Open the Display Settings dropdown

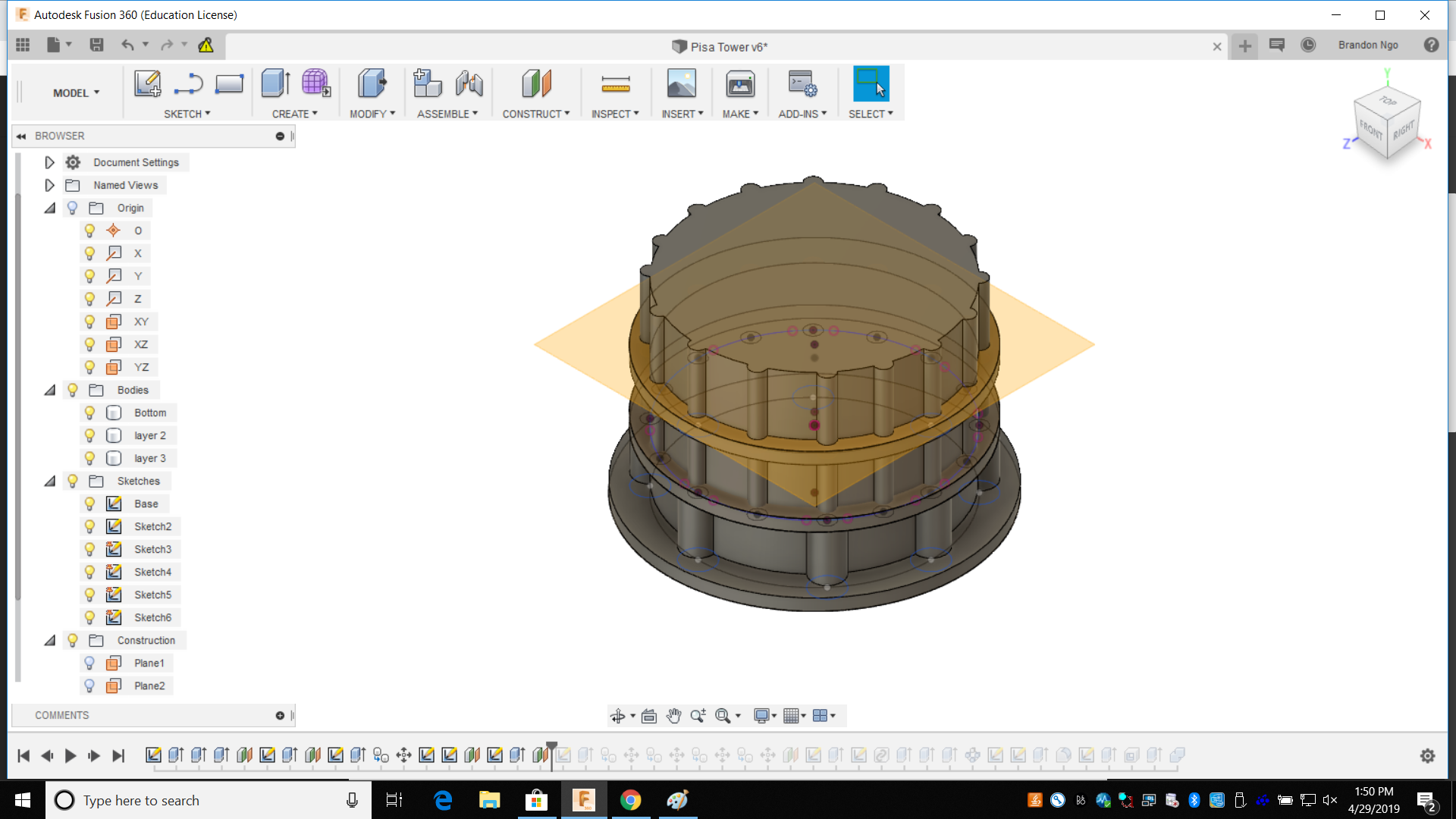coord(765,716)
